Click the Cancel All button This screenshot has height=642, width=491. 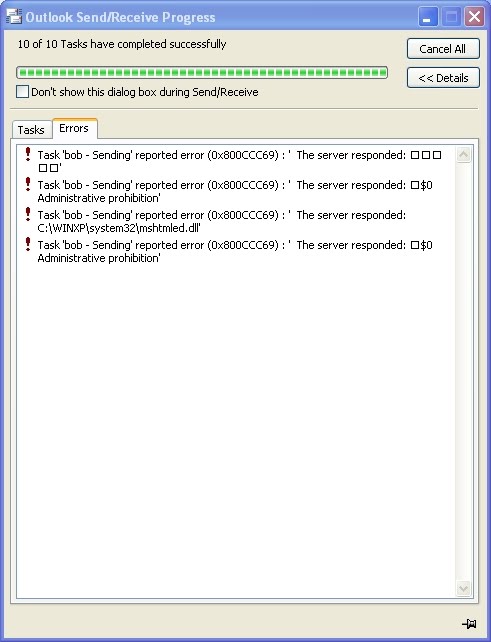point(443,49)
